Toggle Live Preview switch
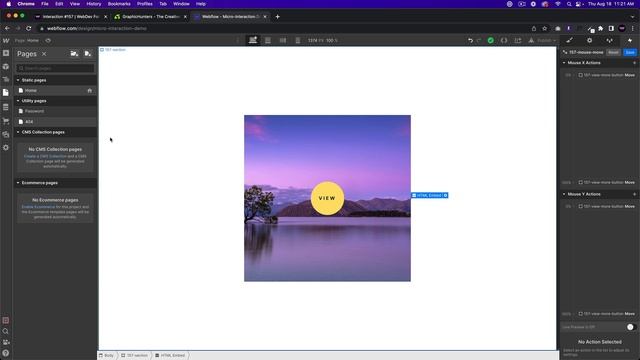This screenshot has width=640, height=360. pos(631,327)
